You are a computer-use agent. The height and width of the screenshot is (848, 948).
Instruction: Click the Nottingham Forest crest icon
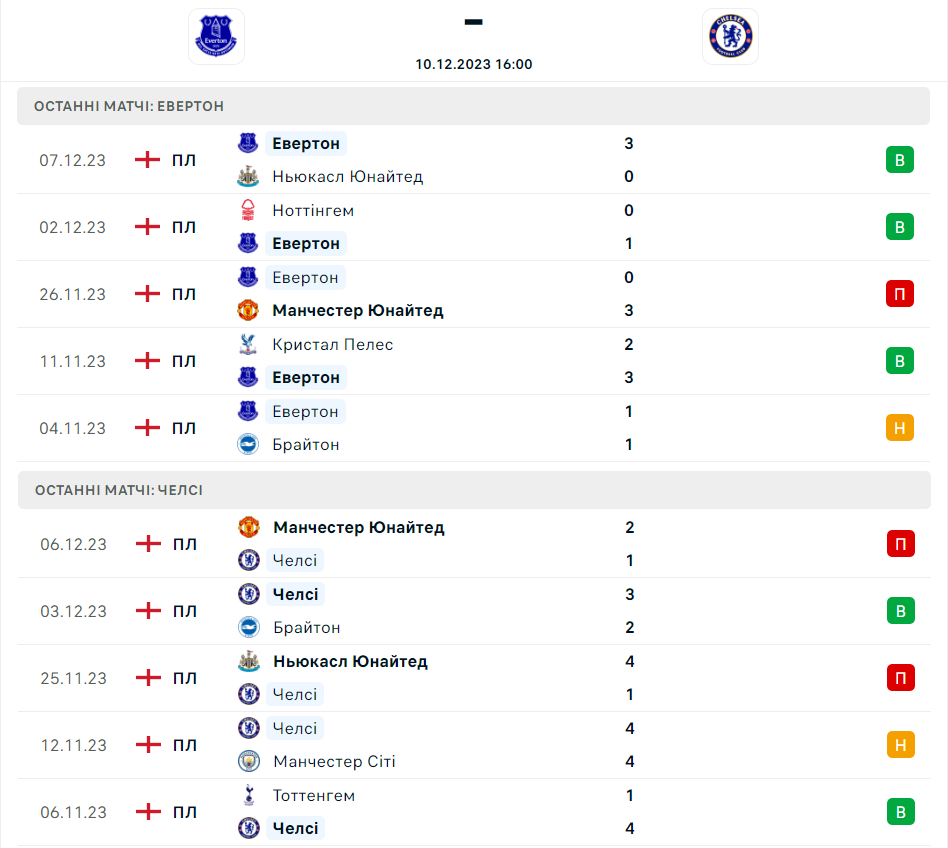[248, 211]
